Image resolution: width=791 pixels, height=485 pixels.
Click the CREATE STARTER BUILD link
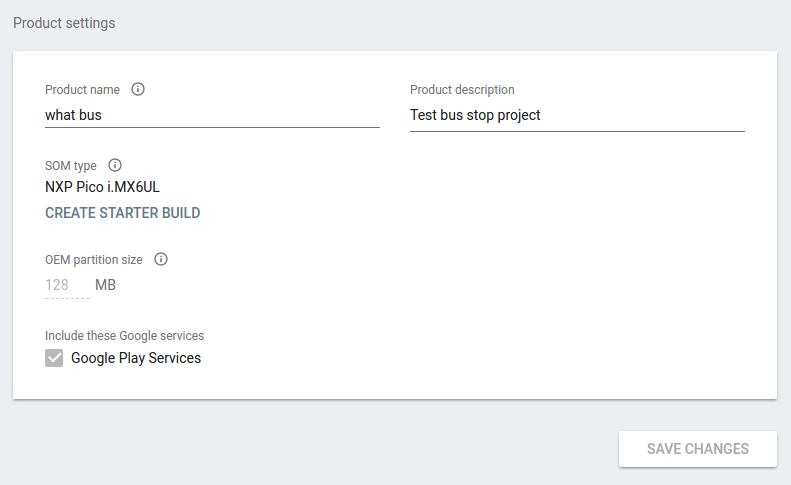(x=123, y=213)
